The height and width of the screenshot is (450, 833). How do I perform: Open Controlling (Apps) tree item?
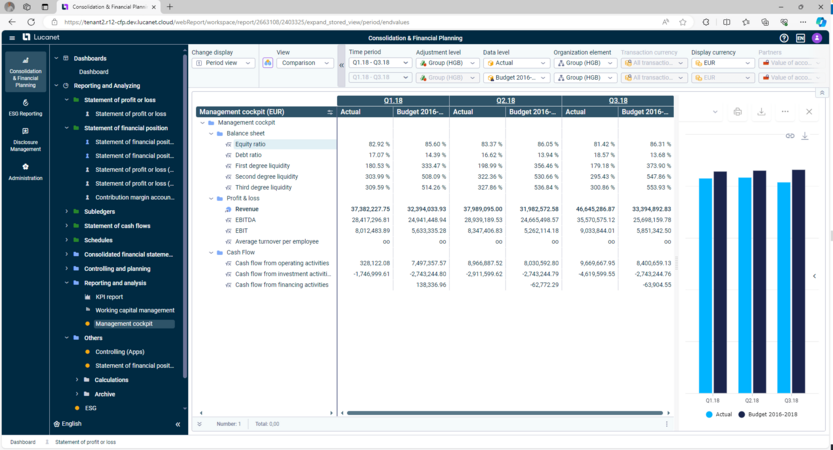(120, 352)
